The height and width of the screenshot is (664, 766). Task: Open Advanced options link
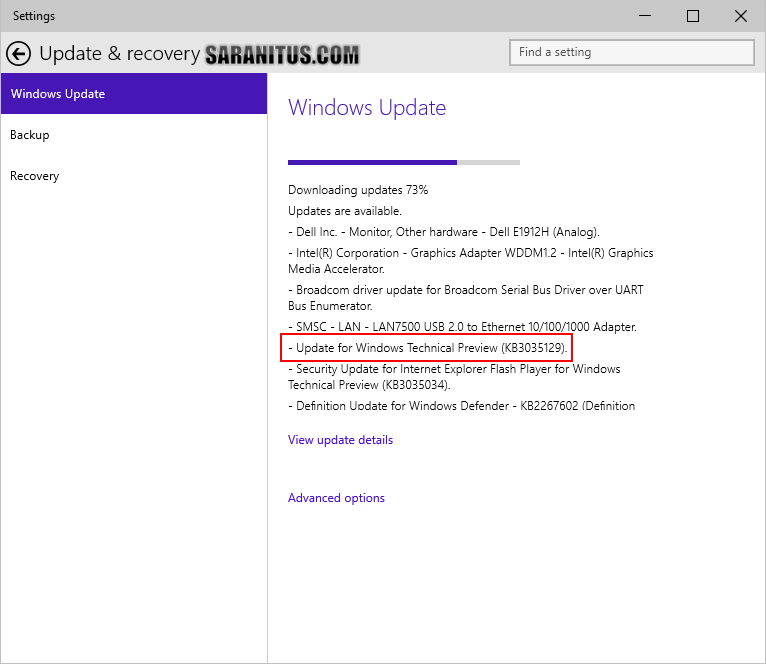pos(336,498)
